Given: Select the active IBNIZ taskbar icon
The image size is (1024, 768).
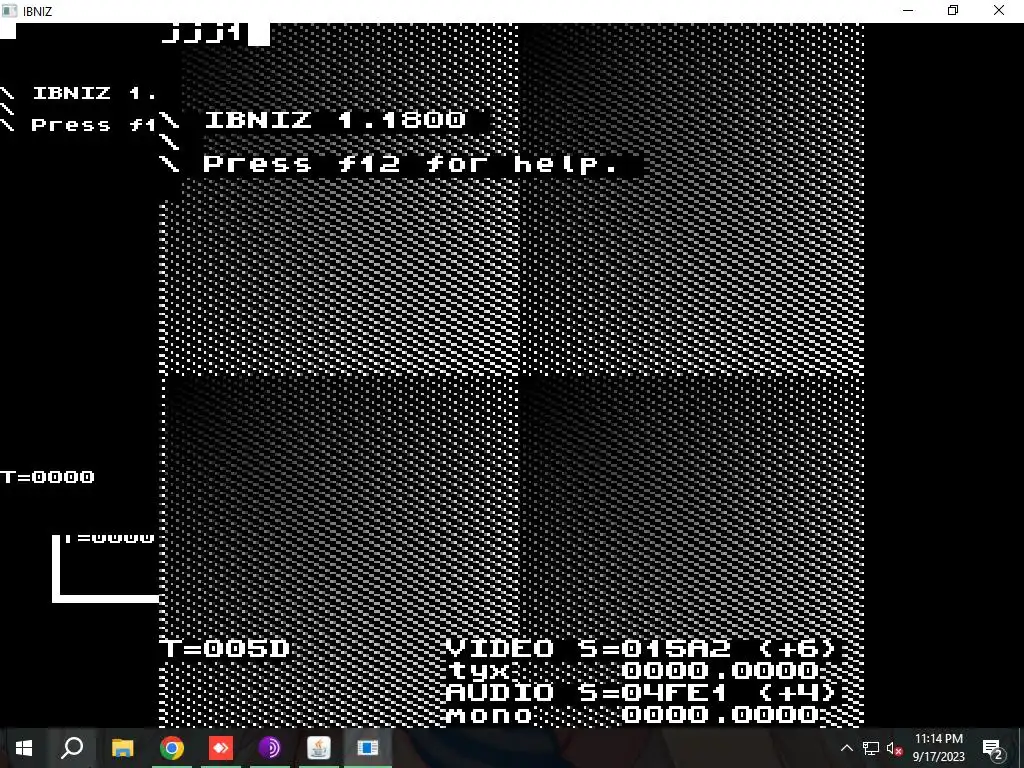Looking at the screenshot, I should 368,748.
